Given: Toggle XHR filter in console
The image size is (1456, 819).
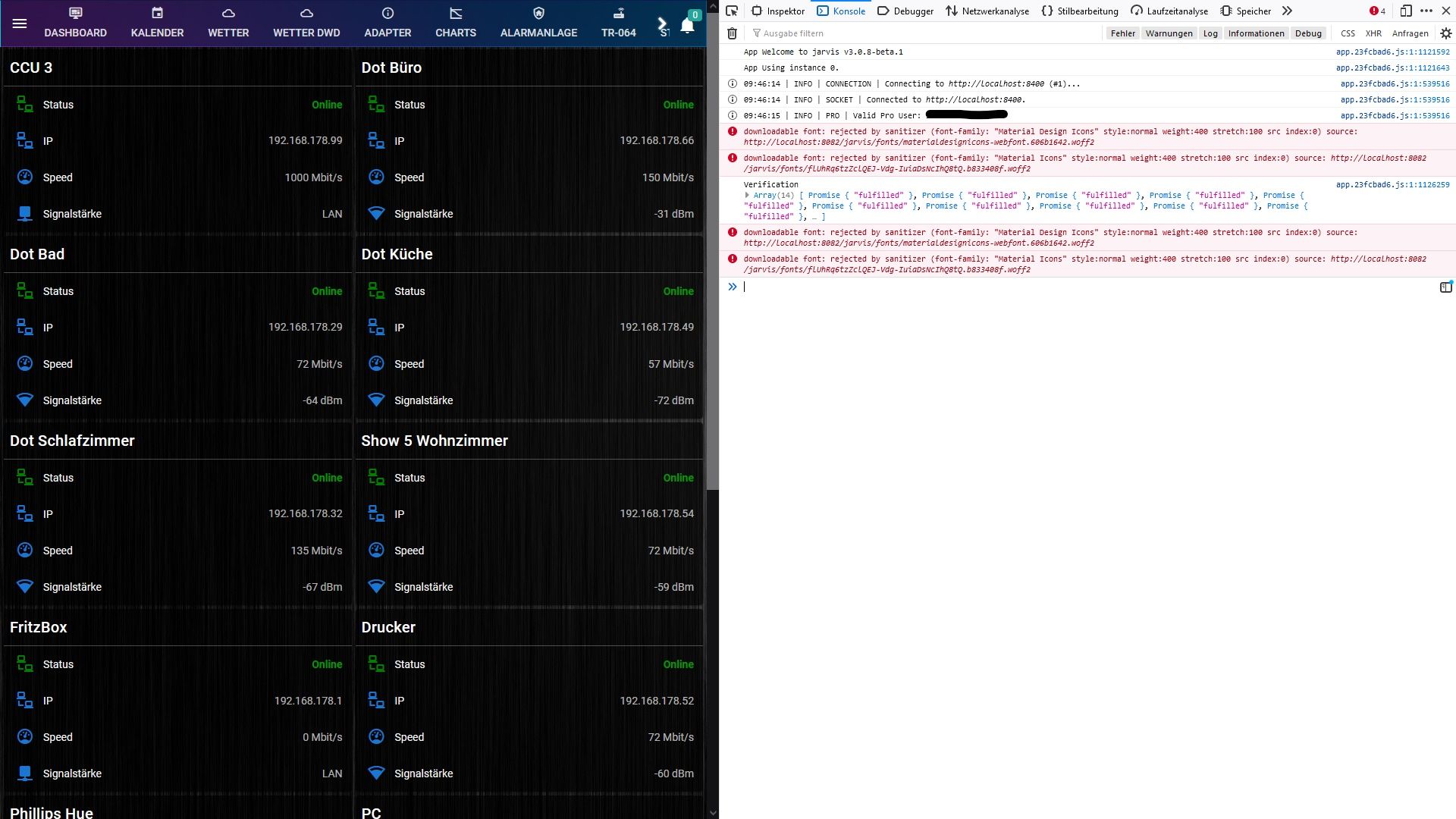Looking at the screenshot, I should [x=1373, y=33].
